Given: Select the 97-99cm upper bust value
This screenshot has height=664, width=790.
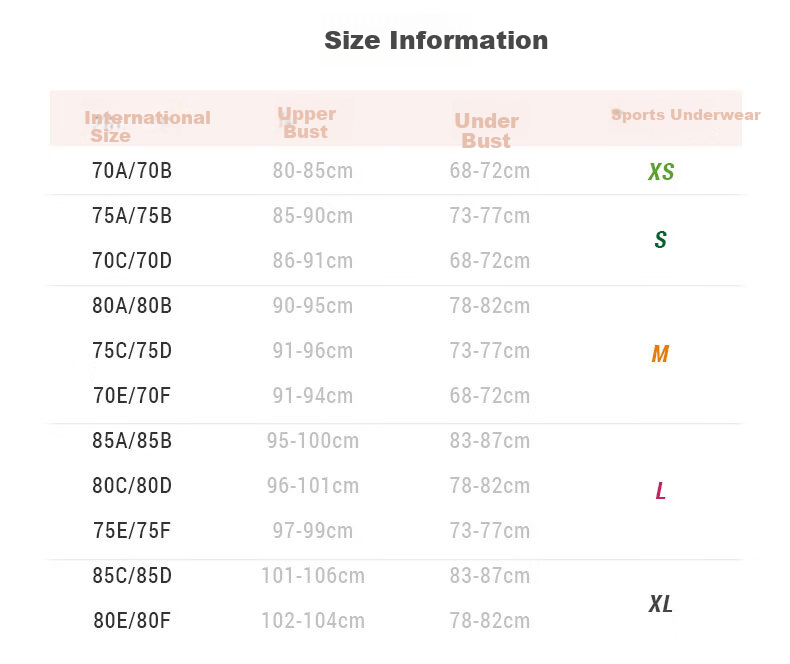Looking at the screenshot, I should pyautogui.click(x=313, y=530).
